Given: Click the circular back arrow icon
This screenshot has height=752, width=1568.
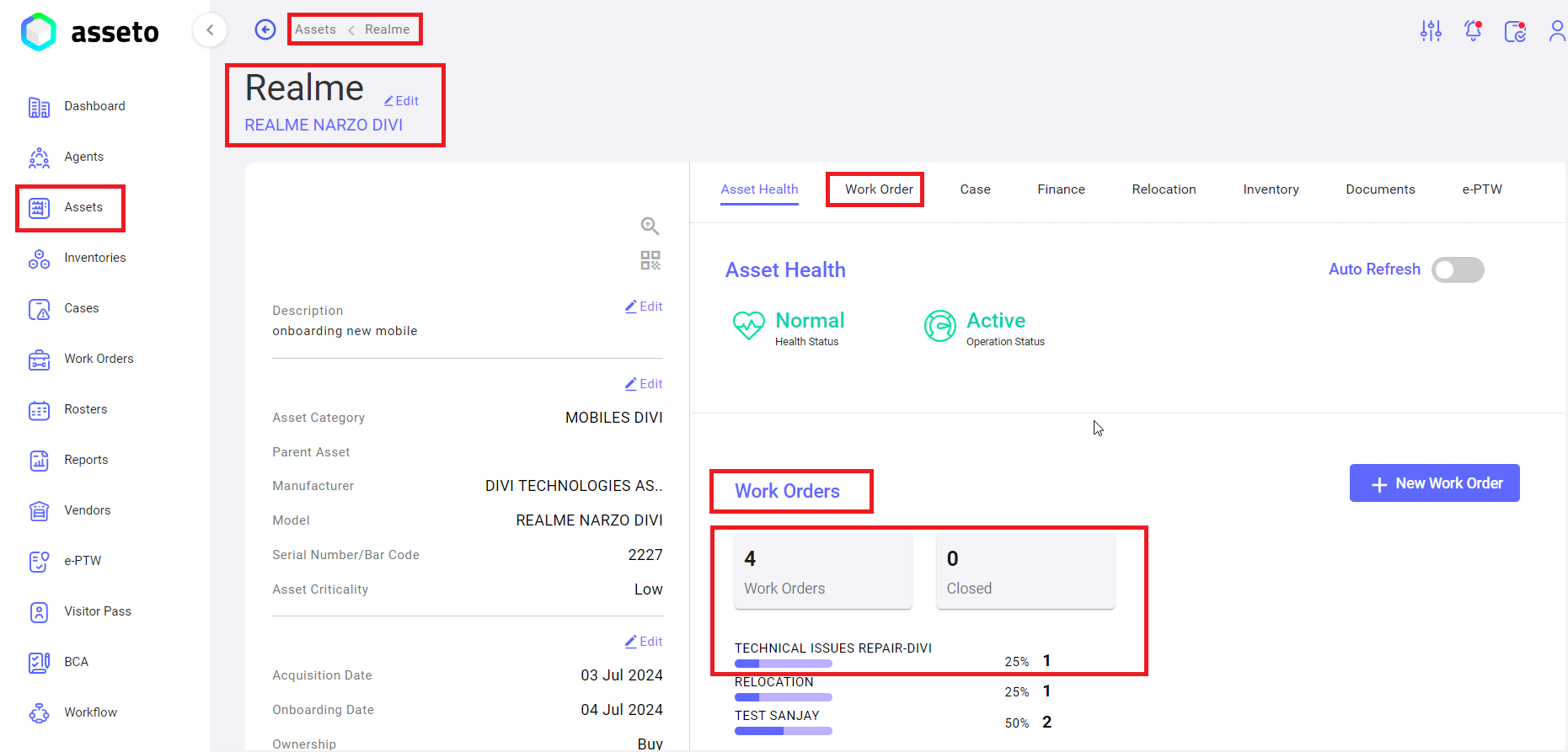Looking at the screenshot, I should (265, 29).
